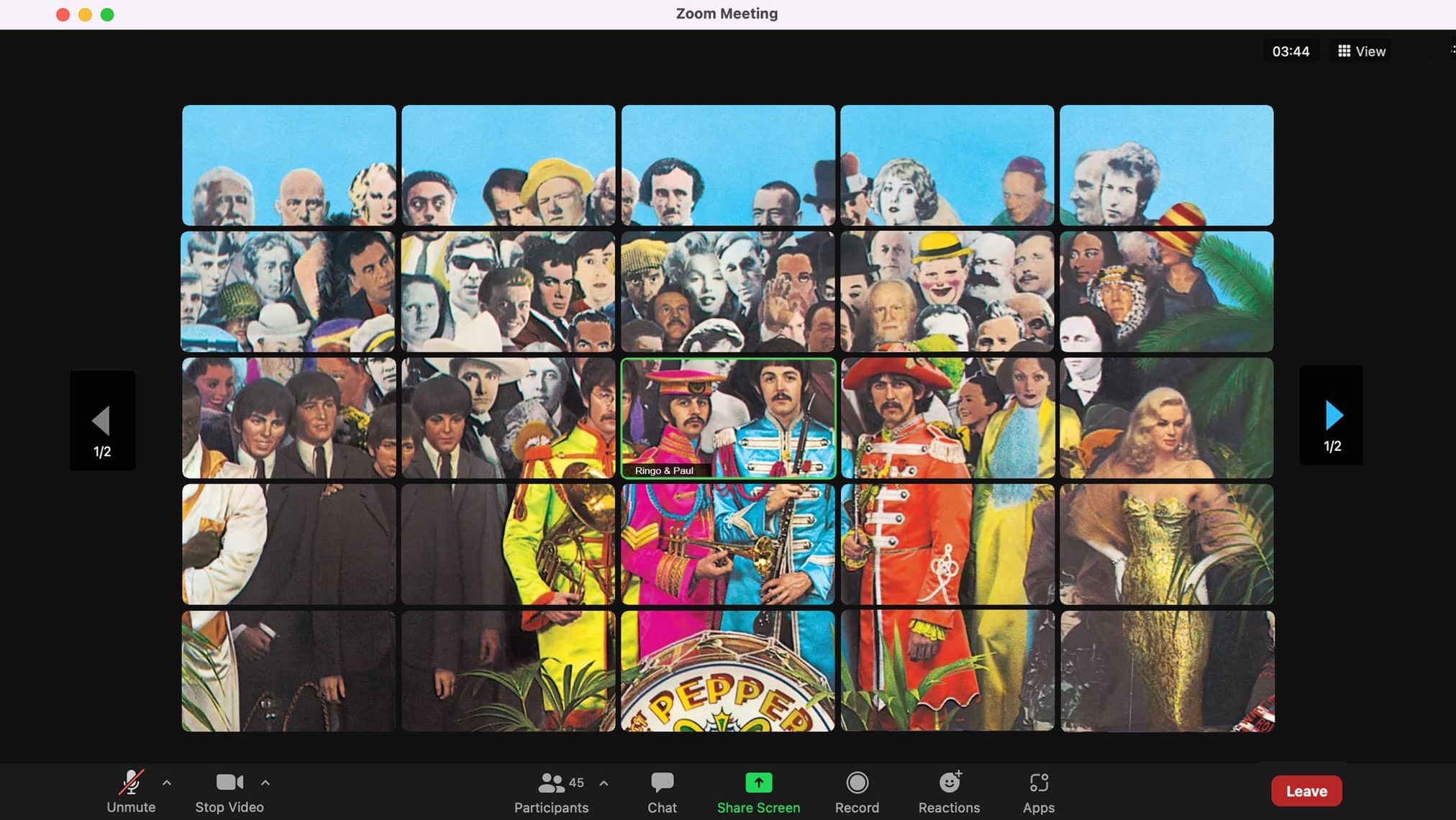Select the Ringo & Paul video tile

pyautogui.click(x=728, y=418)
